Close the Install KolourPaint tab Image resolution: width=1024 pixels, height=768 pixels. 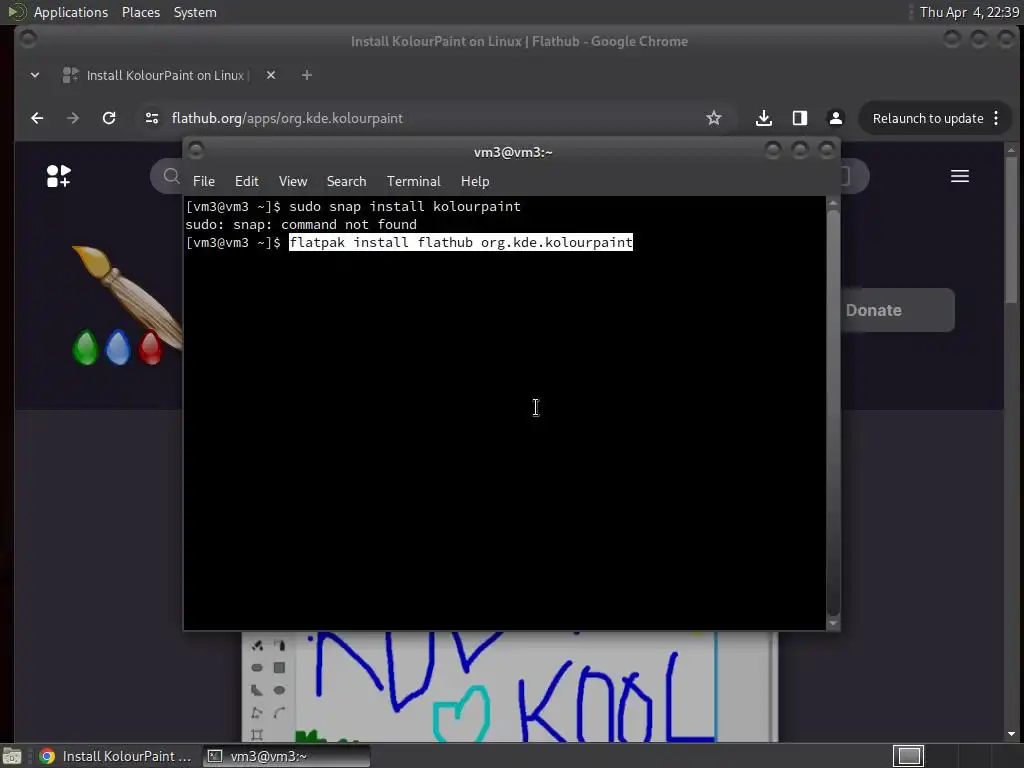271,75
